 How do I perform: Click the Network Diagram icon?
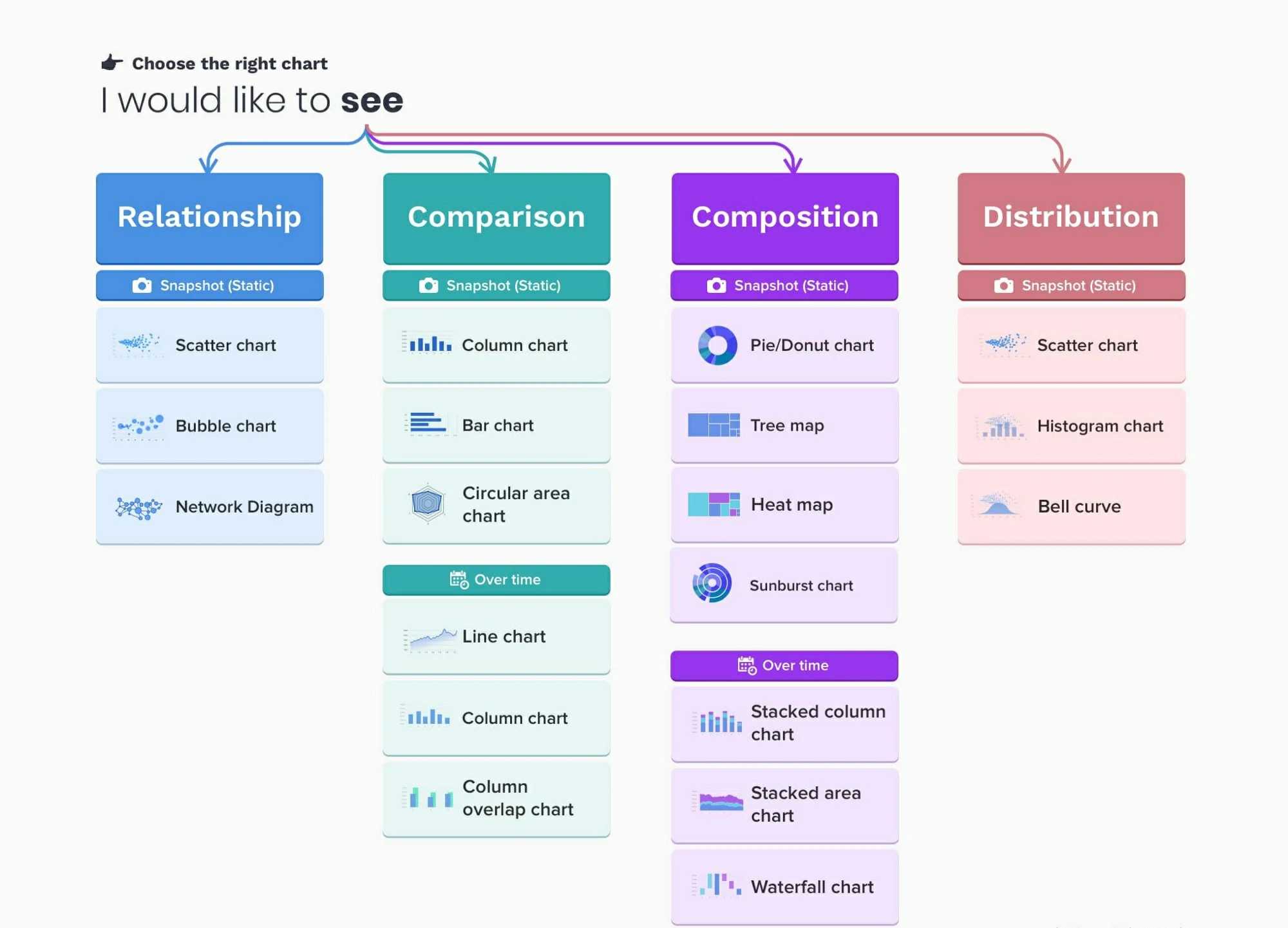point(138,507)
